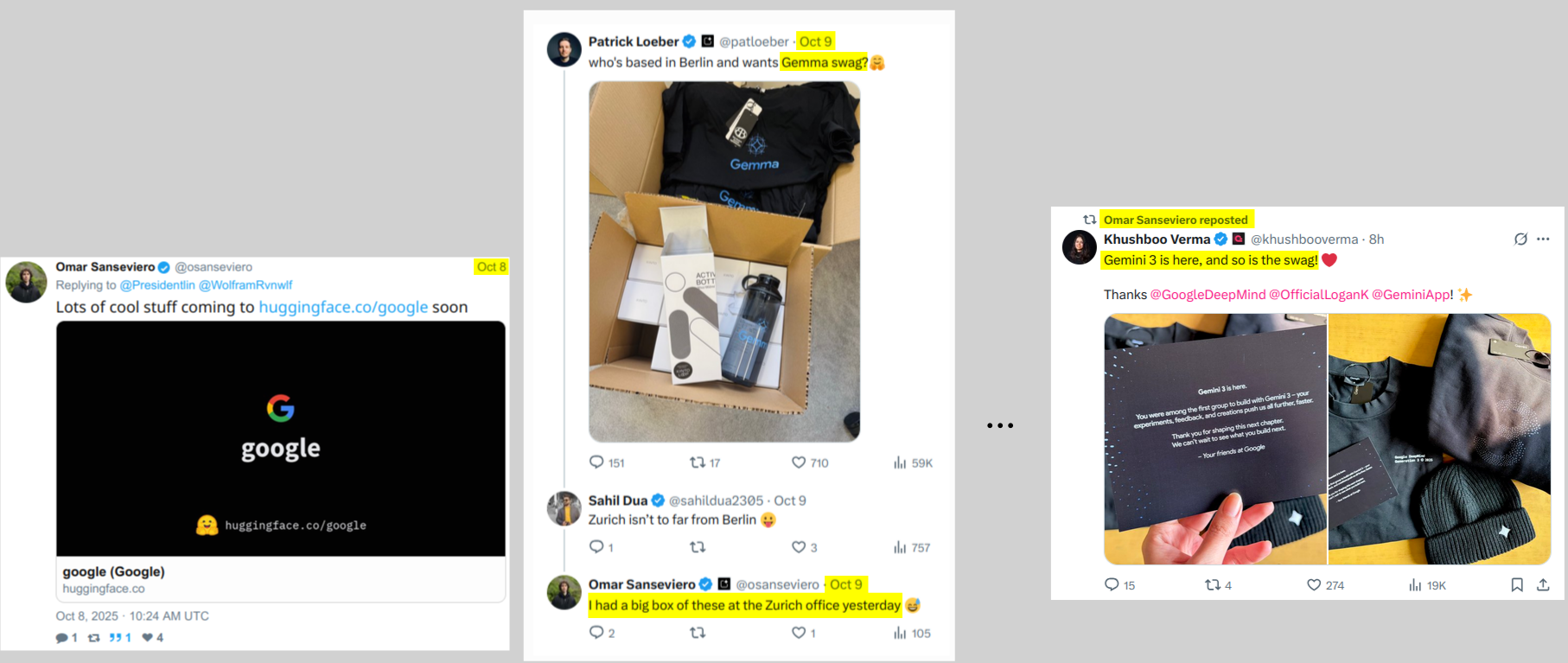Viewport: 1568px width, 663px height.
Task: Bookmark Khushboo Verma's Gemini 3 tweet
Action: 1517,585
